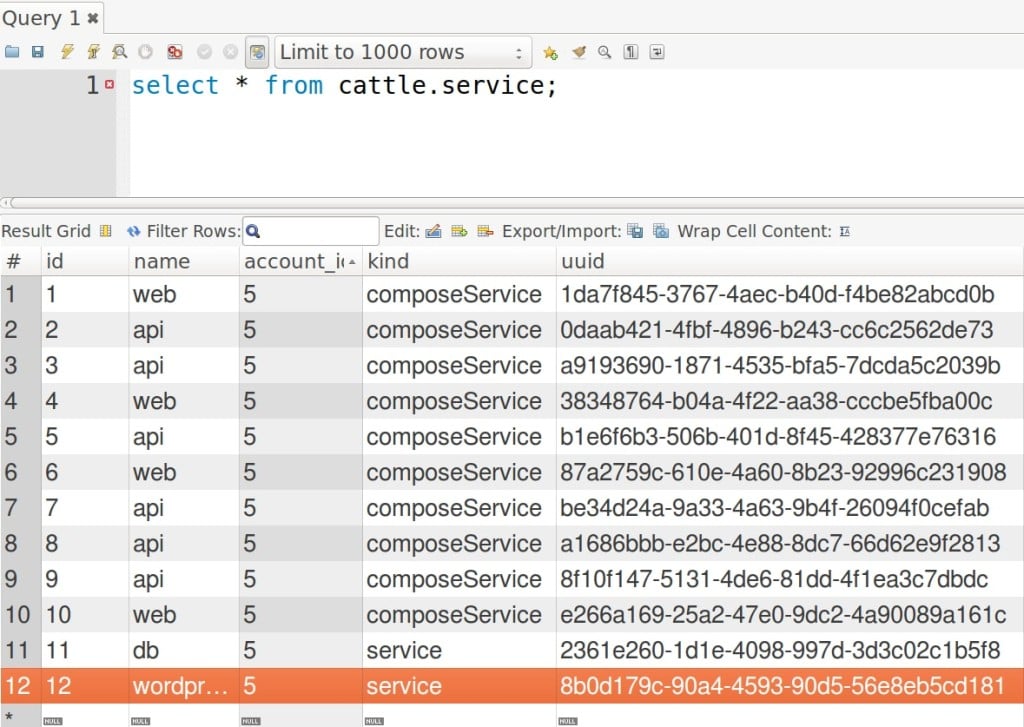Click the beautify query broom icon

pos(578,52)
